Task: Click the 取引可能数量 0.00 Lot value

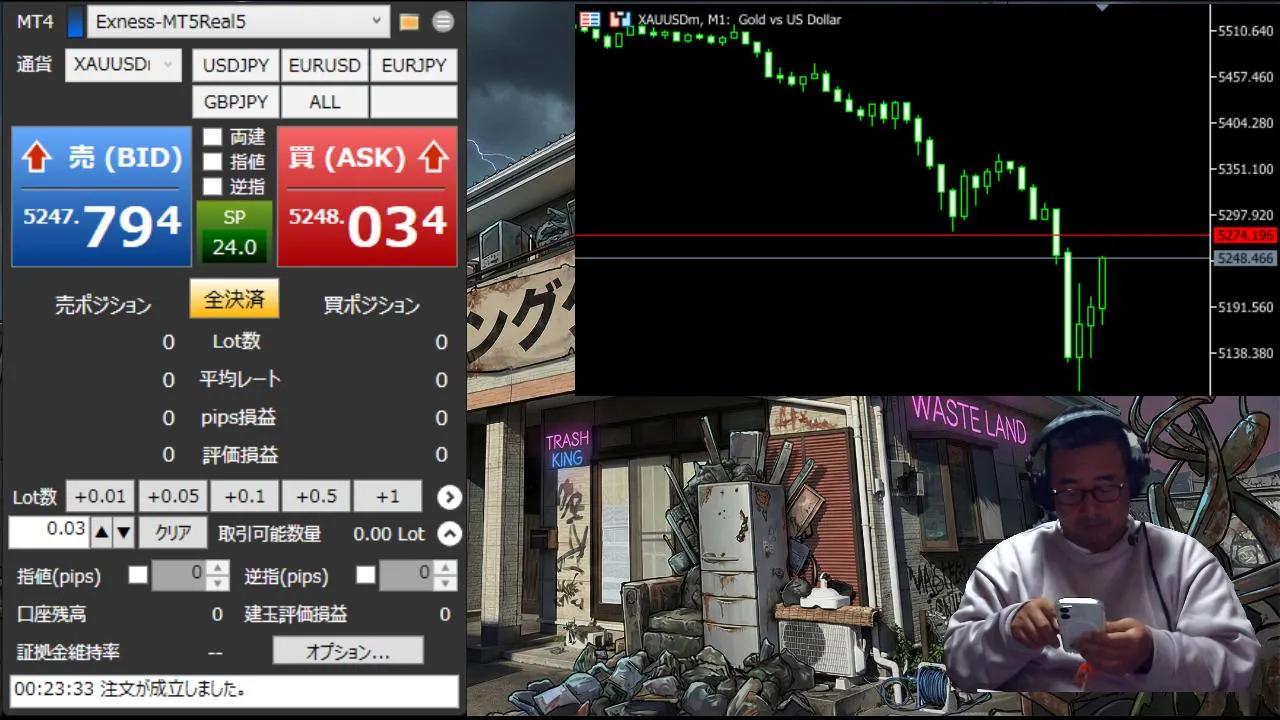Action: pyautogui.click(x=389, y=534)
